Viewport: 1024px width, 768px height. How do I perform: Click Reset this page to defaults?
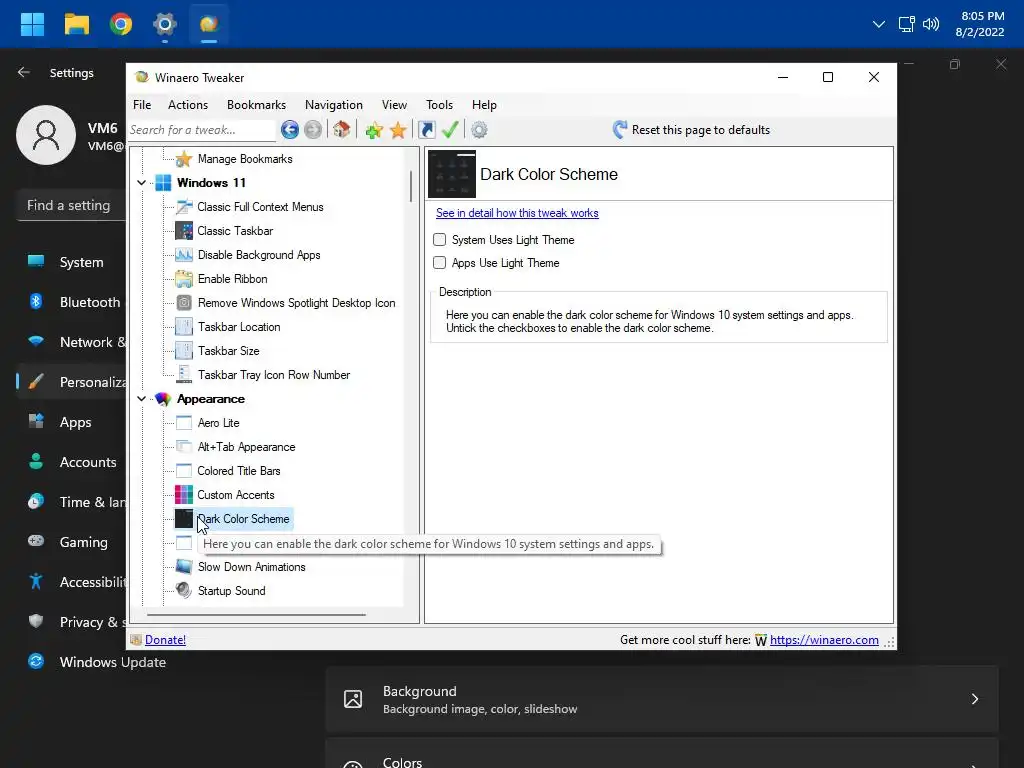tap(692, 130)
